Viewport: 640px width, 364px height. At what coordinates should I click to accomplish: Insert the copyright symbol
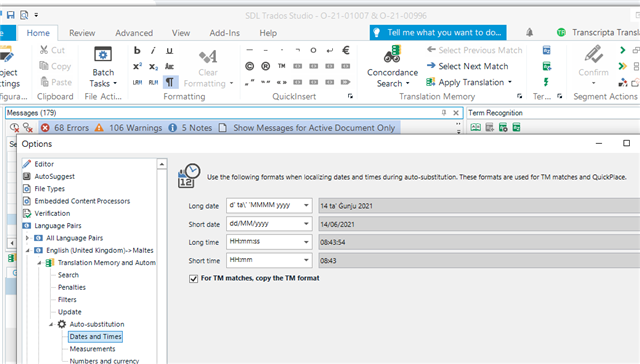[249, 66]
